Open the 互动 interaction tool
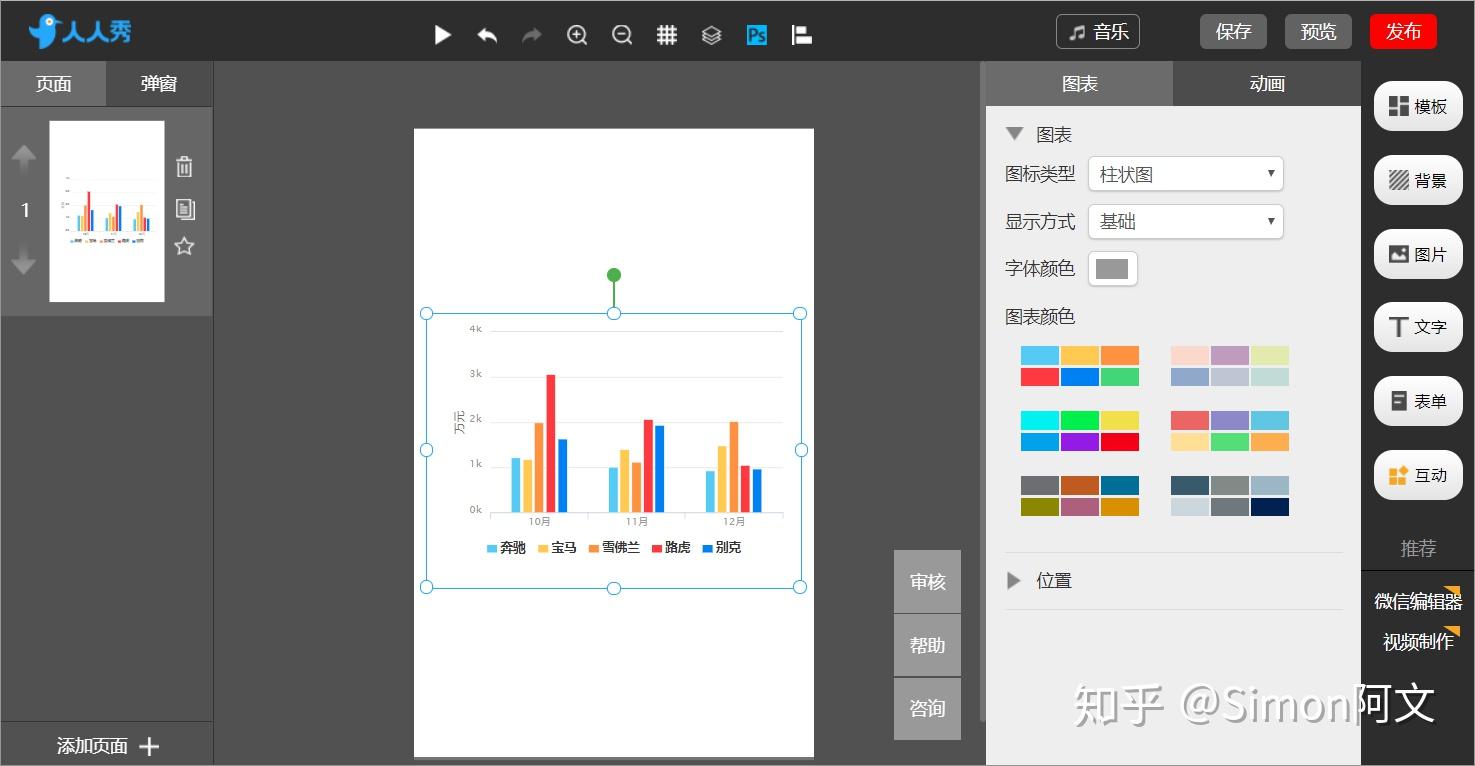Image resolution: width=1475 pixels, height=766 pixels. coord(1418,475)
